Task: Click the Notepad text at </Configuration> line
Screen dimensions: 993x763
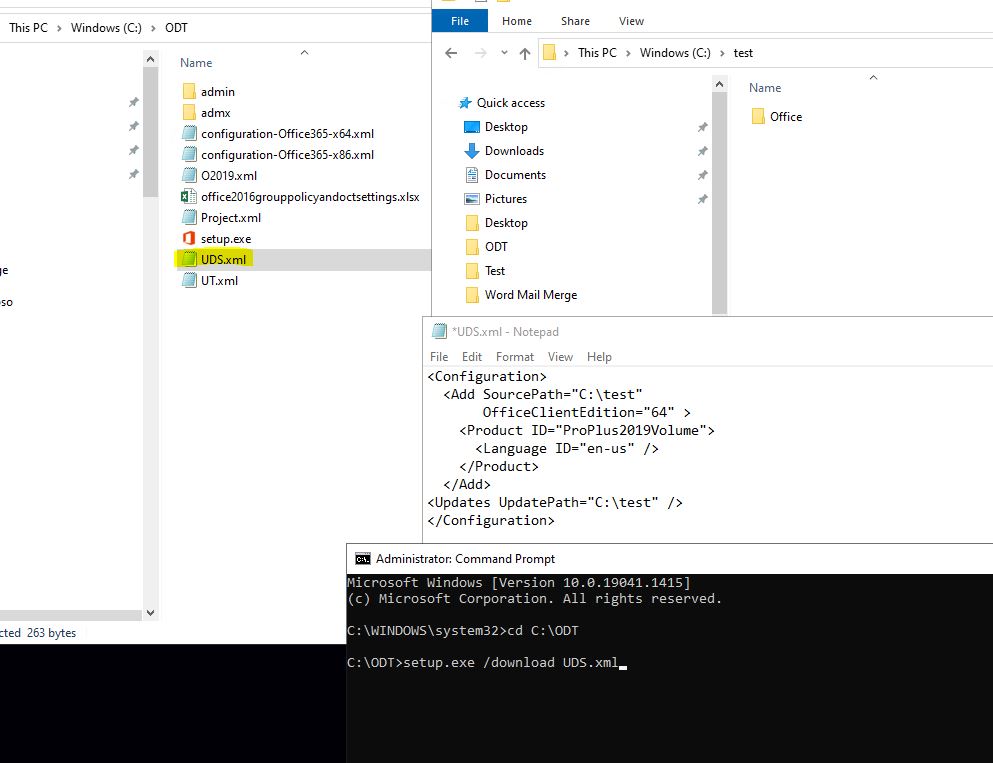Action: 491,520
